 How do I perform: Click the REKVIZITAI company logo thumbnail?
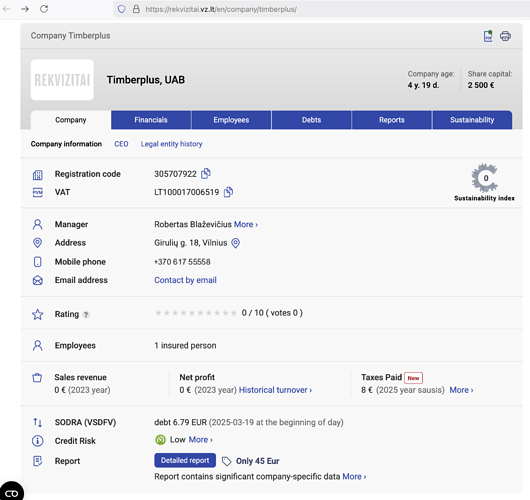(62, 80)
